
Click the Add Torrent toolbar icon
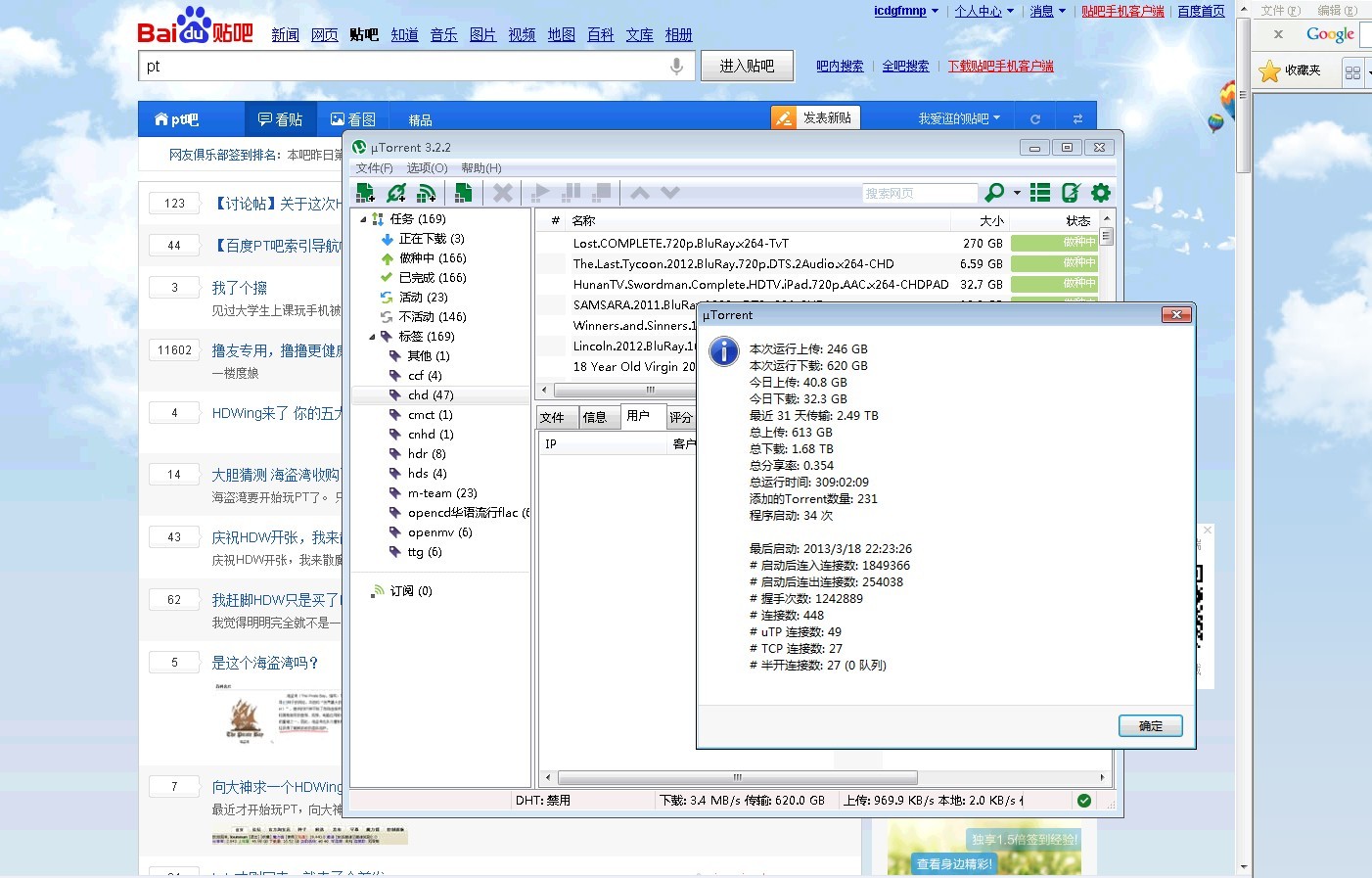366,193
